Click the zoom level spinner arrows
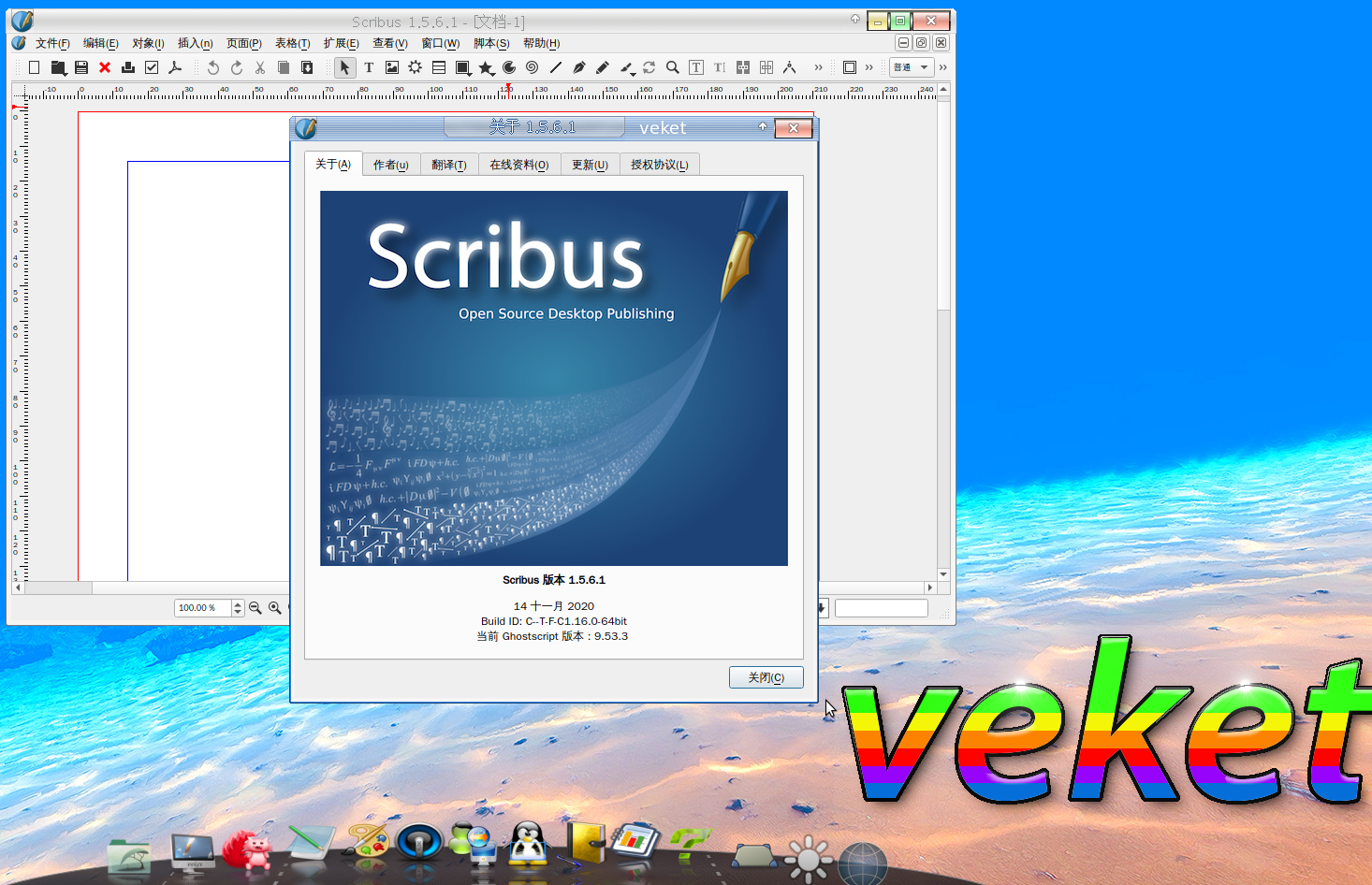Screen dimensions: 1372x885 [x=238, y=608]
